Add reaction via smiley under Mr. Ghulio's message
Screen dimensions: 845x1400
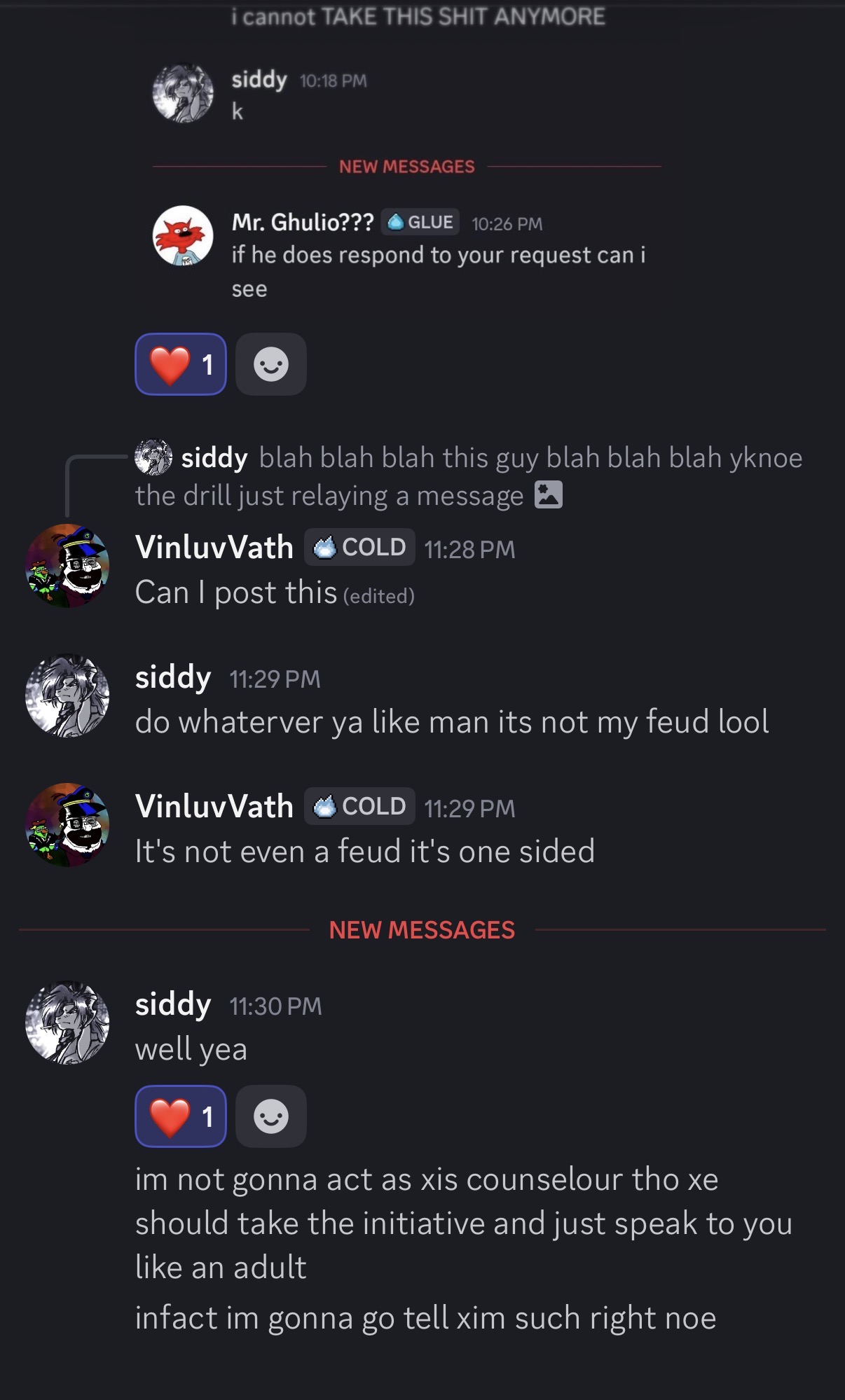click(271, 364)
